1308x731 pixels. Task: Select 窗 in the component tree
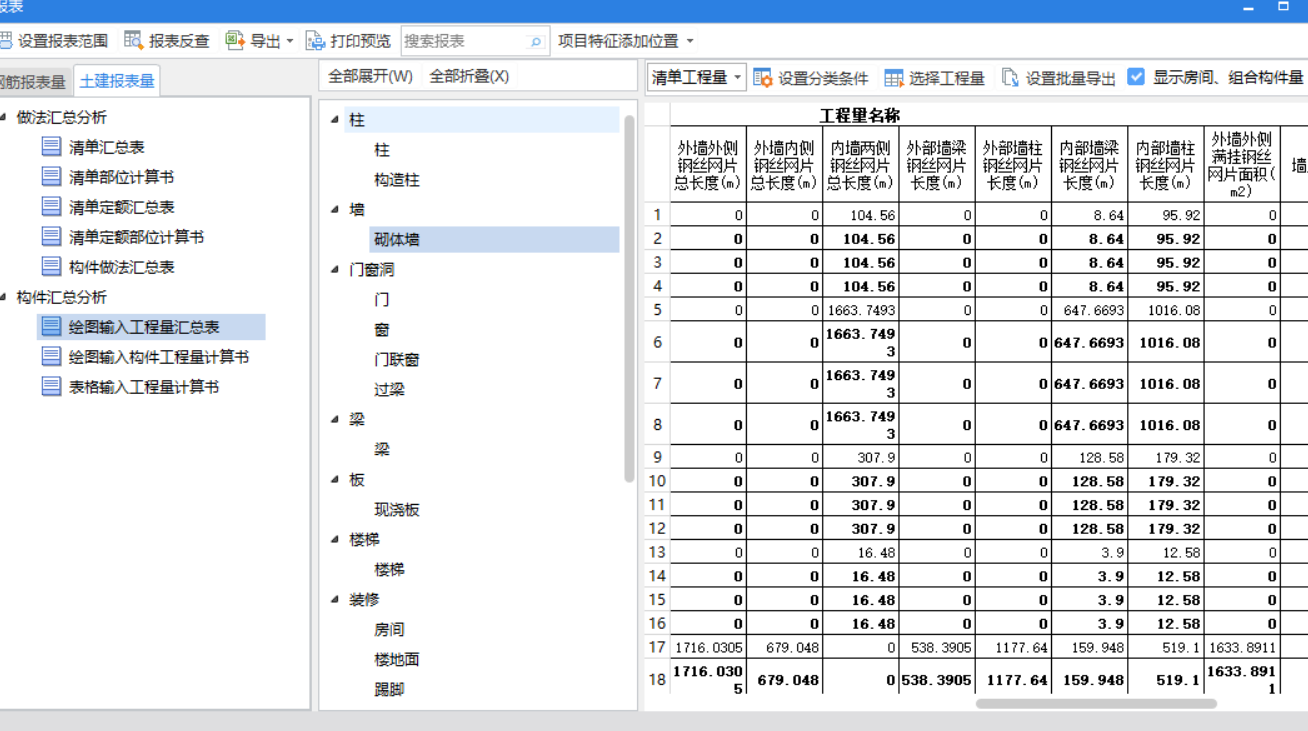point(382,330)
